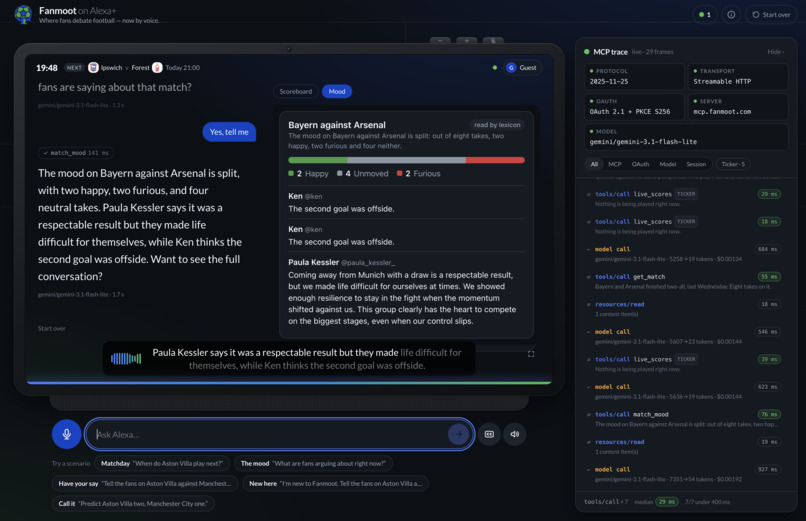The height and width of the screenshot is (521, 806).
Task: Toggle the Ticker · 5 filter chip
Action: click(x=733, y=164)
